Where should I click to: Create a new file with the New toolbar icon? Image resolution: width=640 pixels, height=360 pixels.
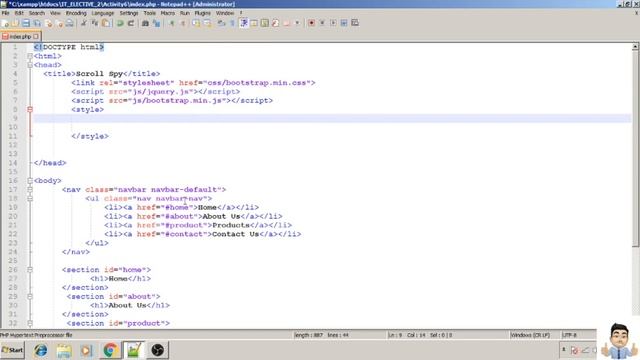pos(5,23)
